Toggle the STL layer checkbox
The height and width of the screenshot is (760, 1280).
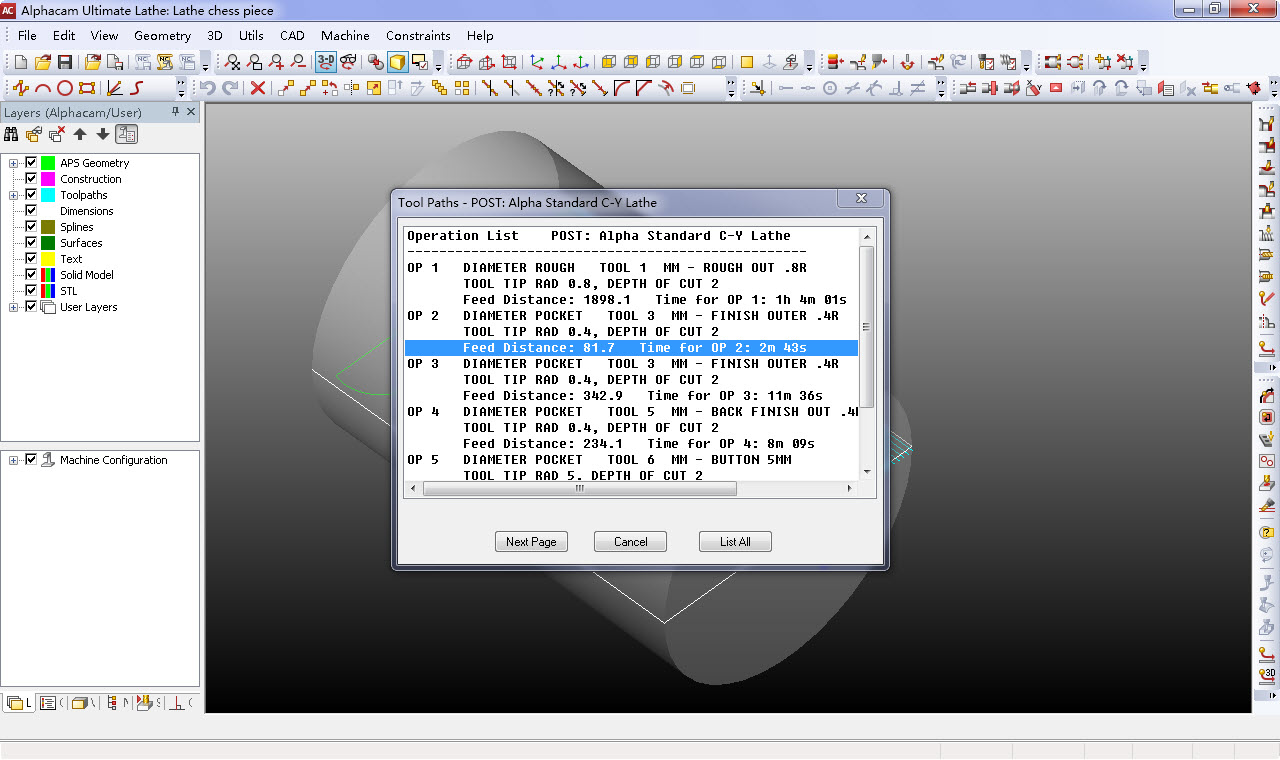(x=31, y=291)
